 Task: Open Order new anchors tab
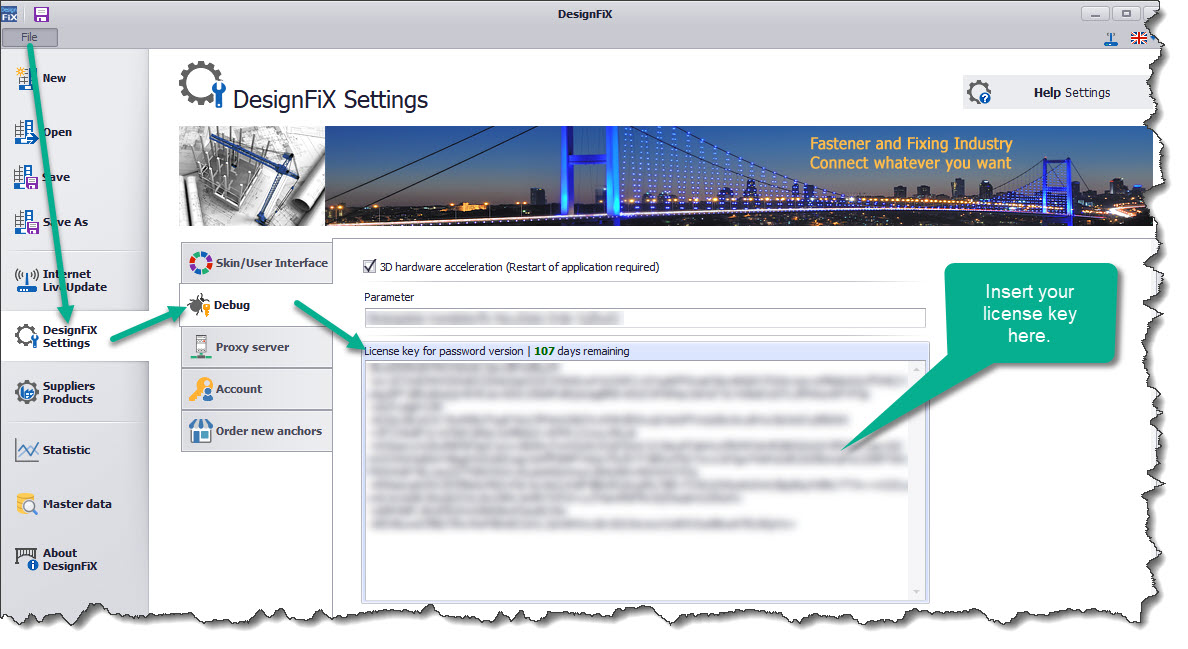click(x=257, y=431)
